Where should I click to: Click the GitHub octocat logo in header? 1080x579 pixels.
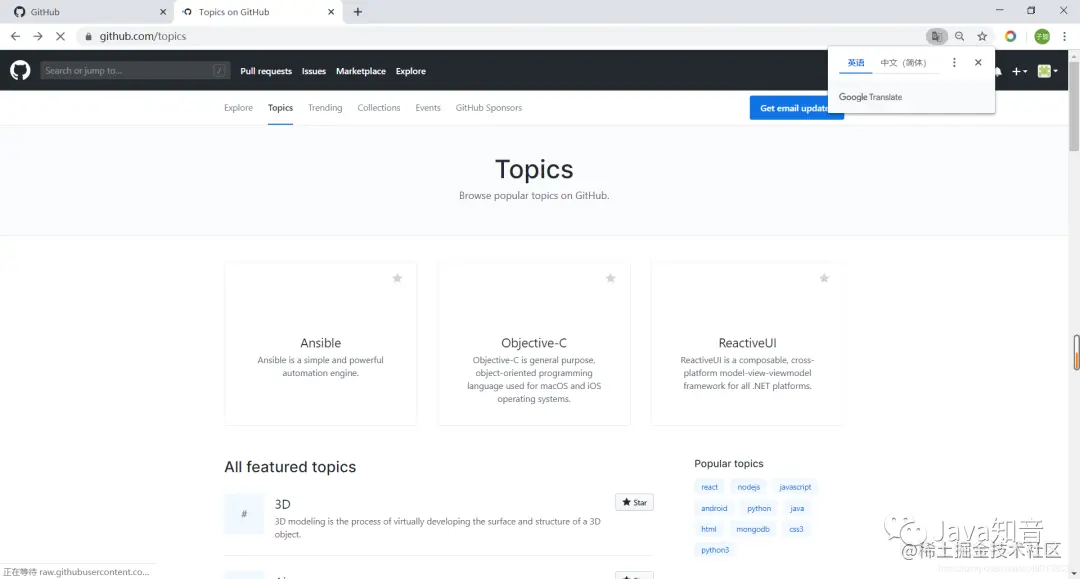(20, 70)
